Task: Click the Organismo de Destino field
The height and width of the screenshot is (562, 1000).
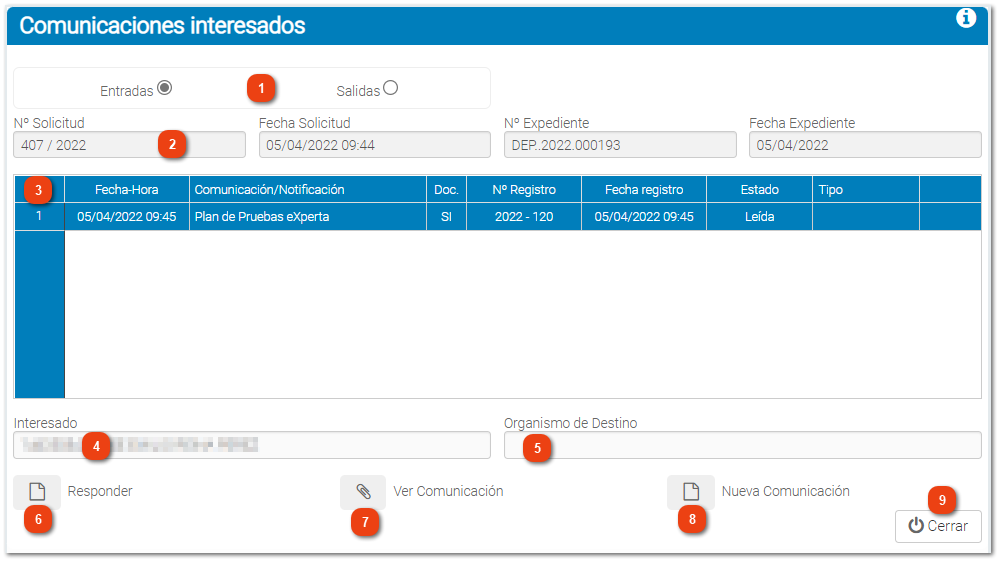Action: (743, 445)
